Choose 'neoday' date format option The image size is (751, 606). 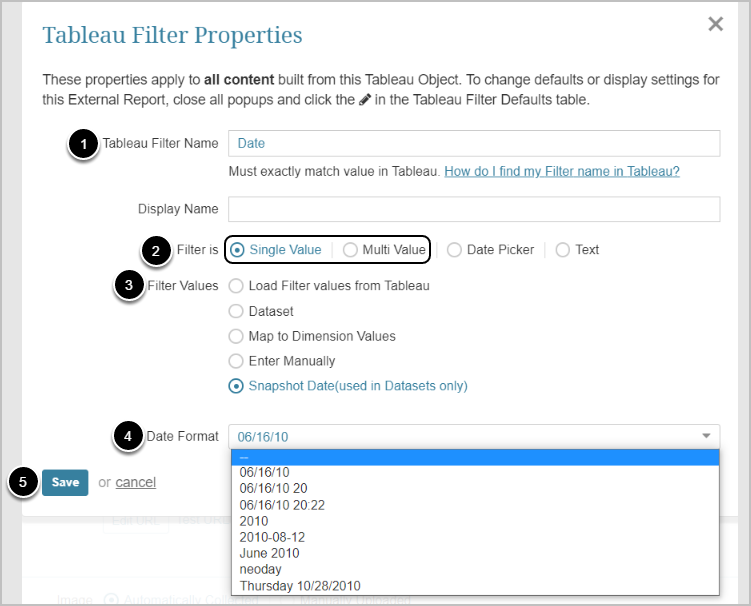[x=475, y=570]
